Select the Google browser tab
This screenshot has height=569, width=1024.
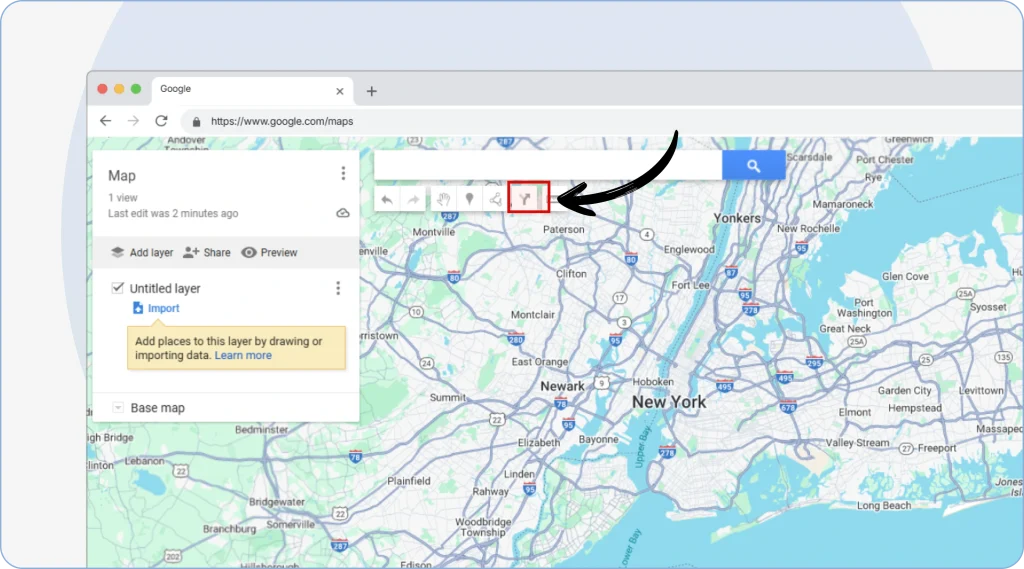(x=253, y=90)
